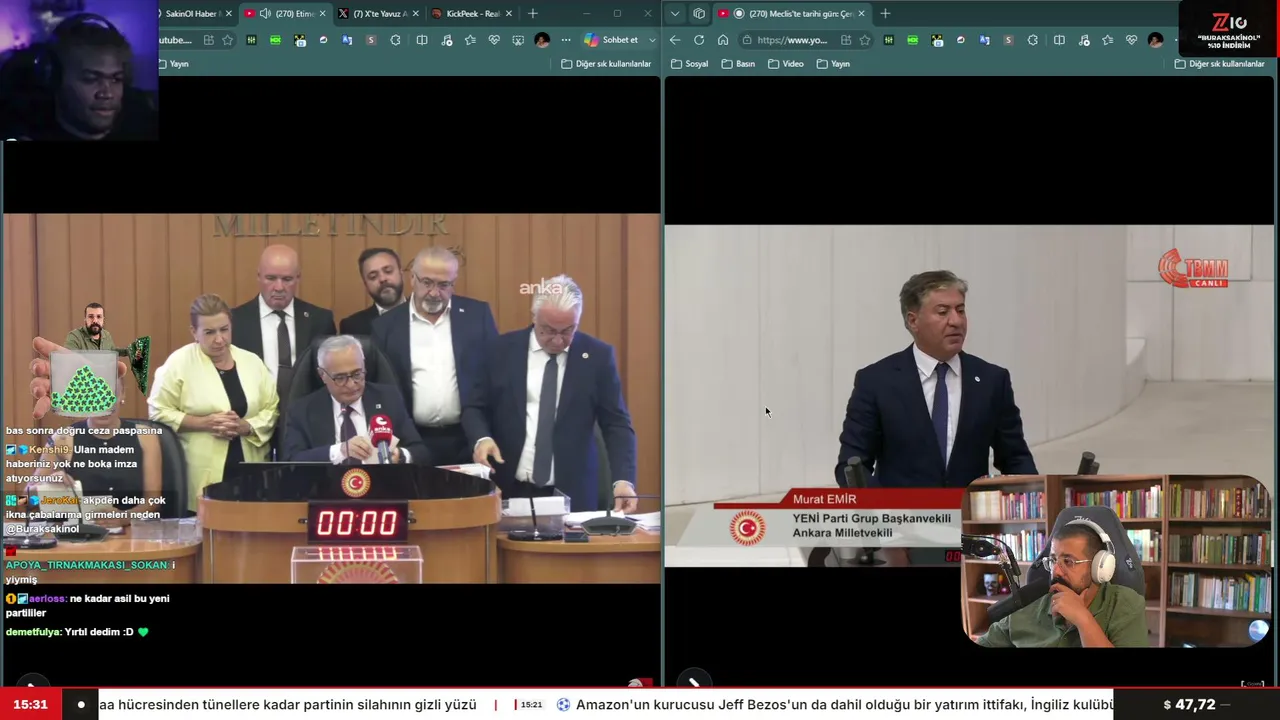Image resolution: width=1280 pixels, height=720 pixels.
Task: Click the app-available icon in right address bar
Action: click(847, 40)
